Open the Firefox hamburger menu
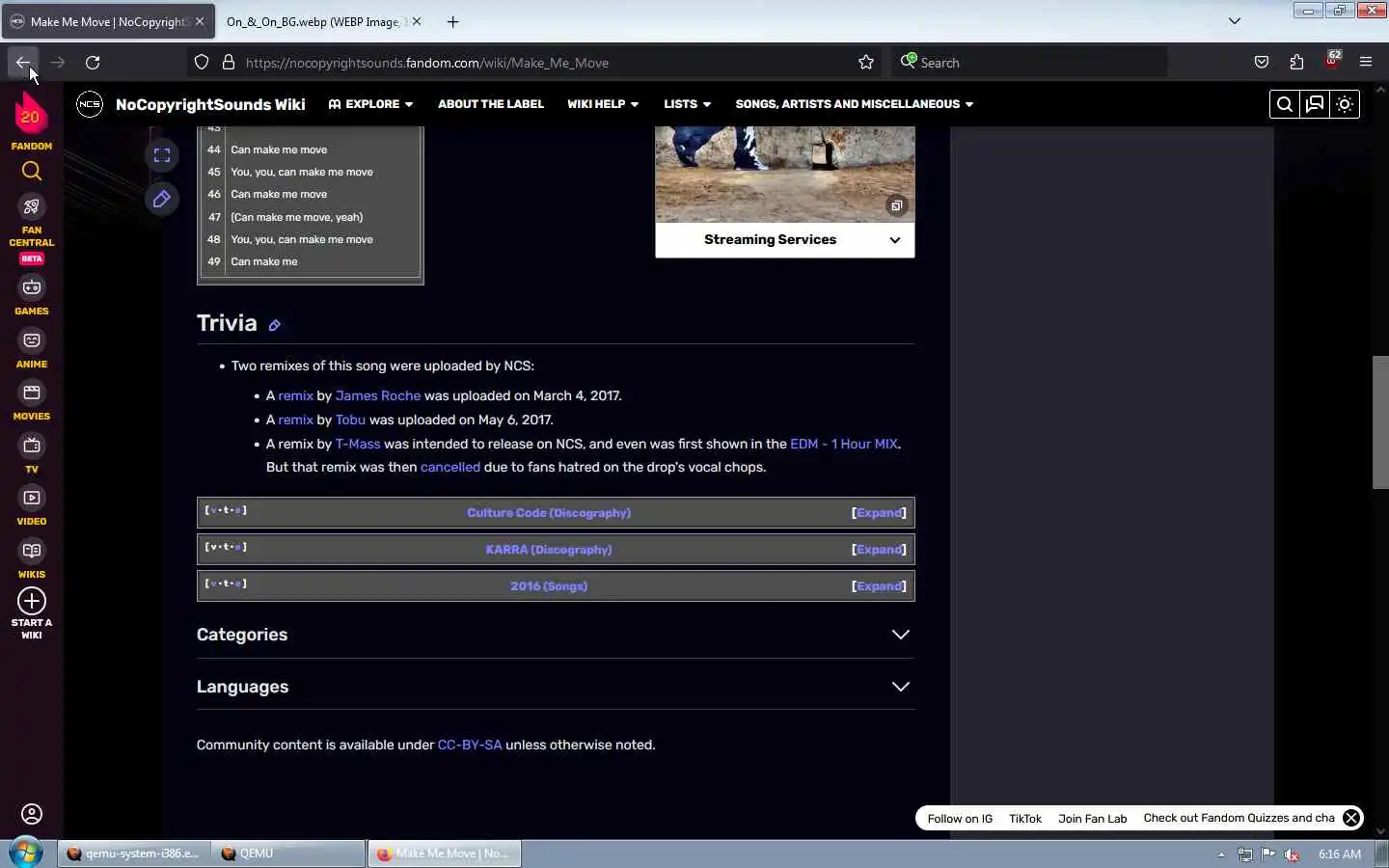This screenshot has height=868, width=1389. (x=1366, y=62)
